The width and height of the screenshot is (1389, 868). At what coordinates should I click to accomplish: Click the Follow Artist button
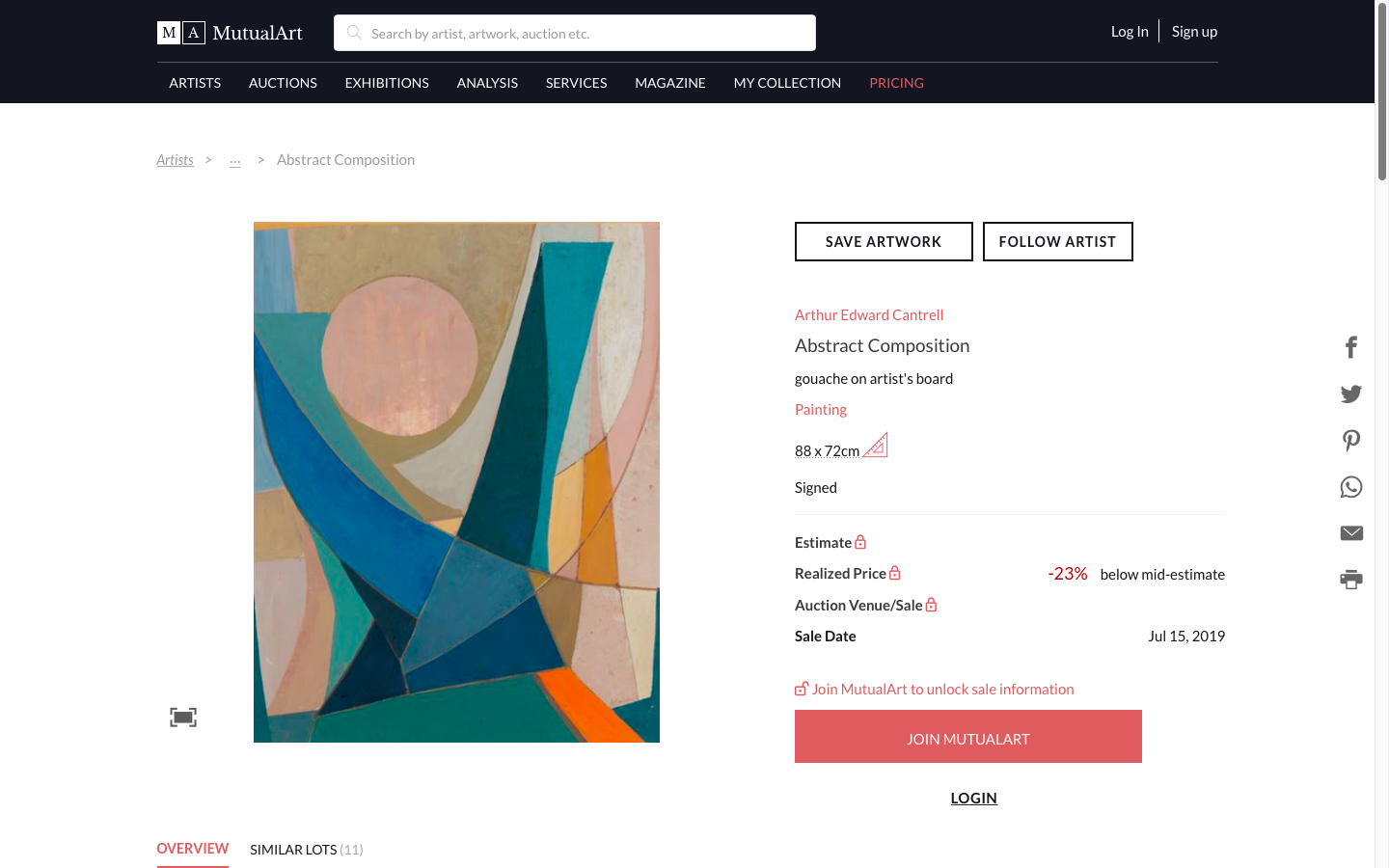1057,242
